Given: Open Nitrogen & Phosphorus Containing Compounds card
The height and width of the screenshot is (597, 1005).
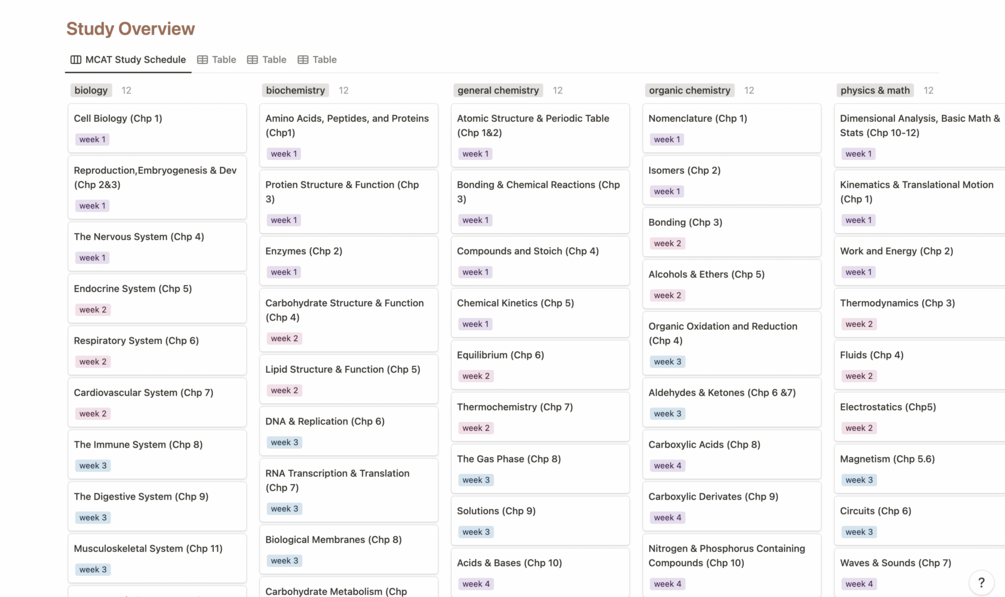Looking at the screenshot, I should click(x=732, y=566).
